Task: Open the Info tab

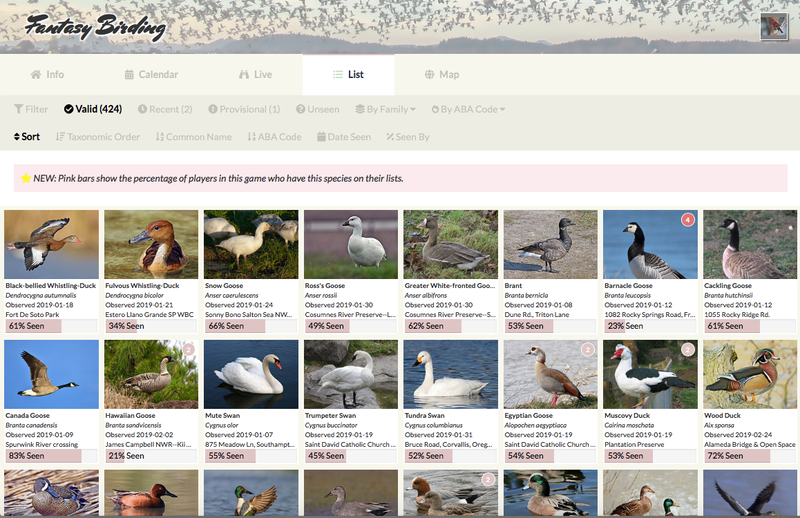Action: (x=47, y=75)
